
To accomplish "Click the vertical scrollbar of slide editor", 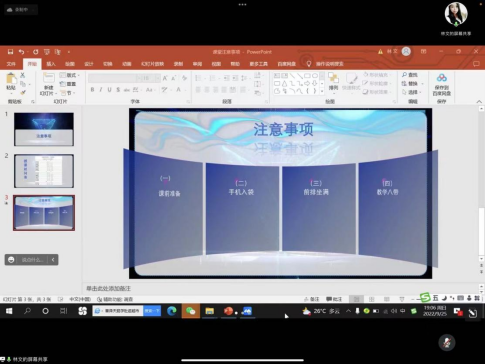I will pos(481,183).
